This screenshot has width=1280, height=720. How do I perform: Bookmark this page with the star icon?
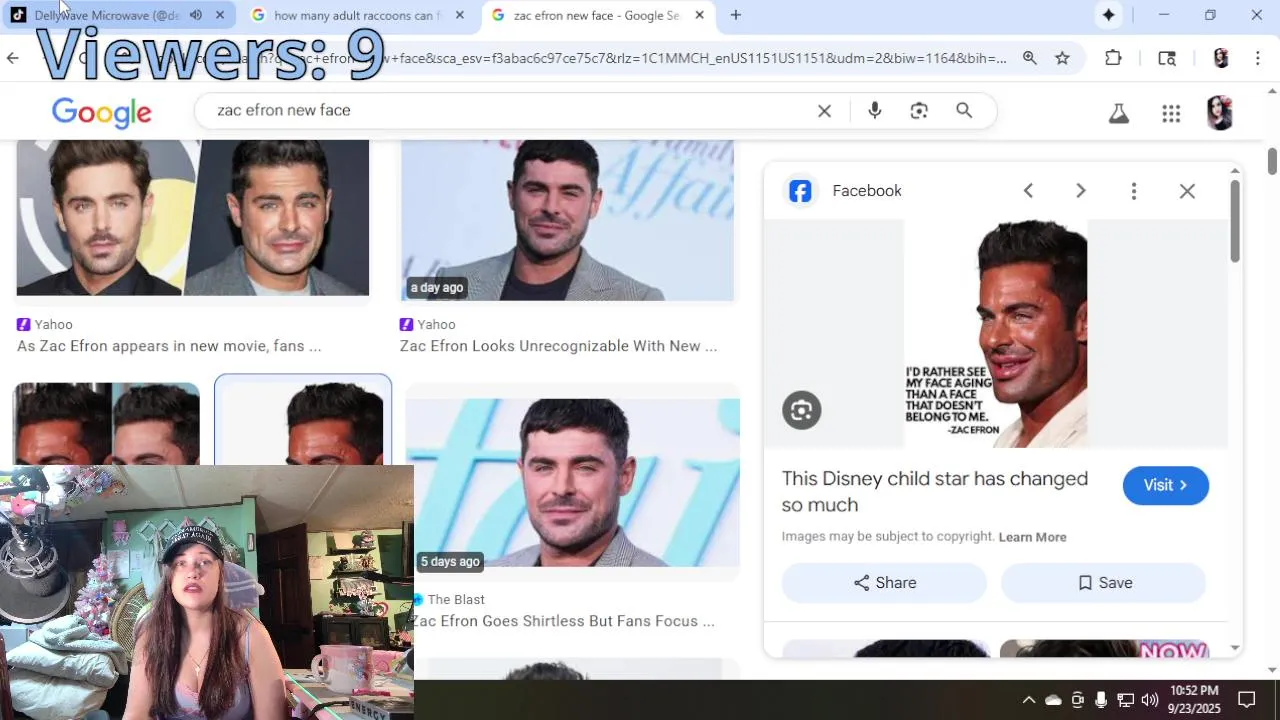pyautogui.click(x=1062, y=58)
